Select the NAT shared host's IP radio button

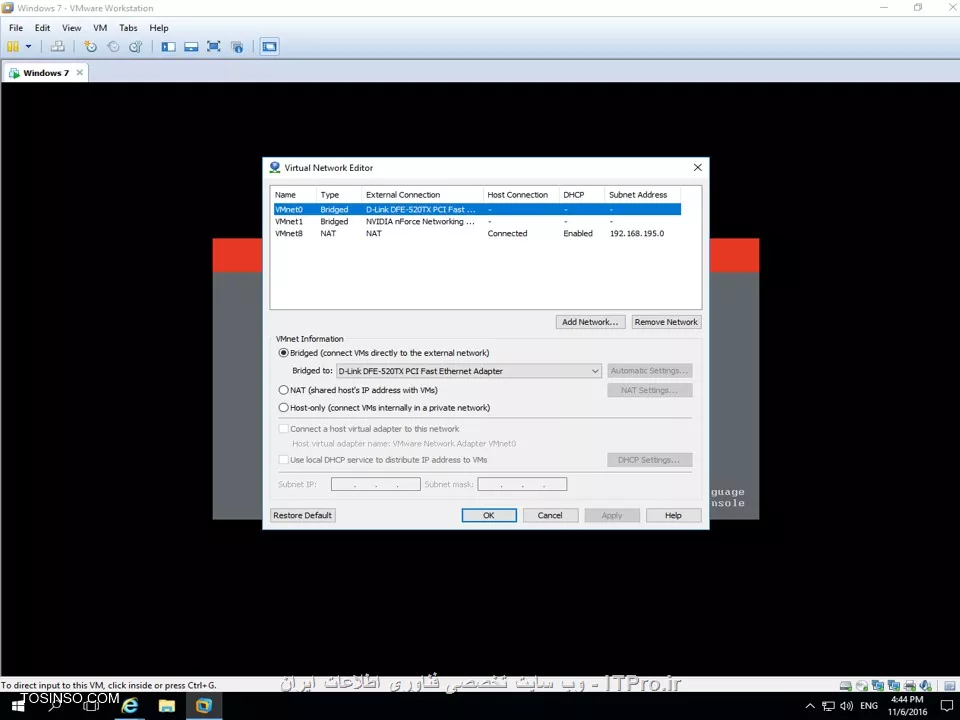pyautogui.click(x=283, y=390)
